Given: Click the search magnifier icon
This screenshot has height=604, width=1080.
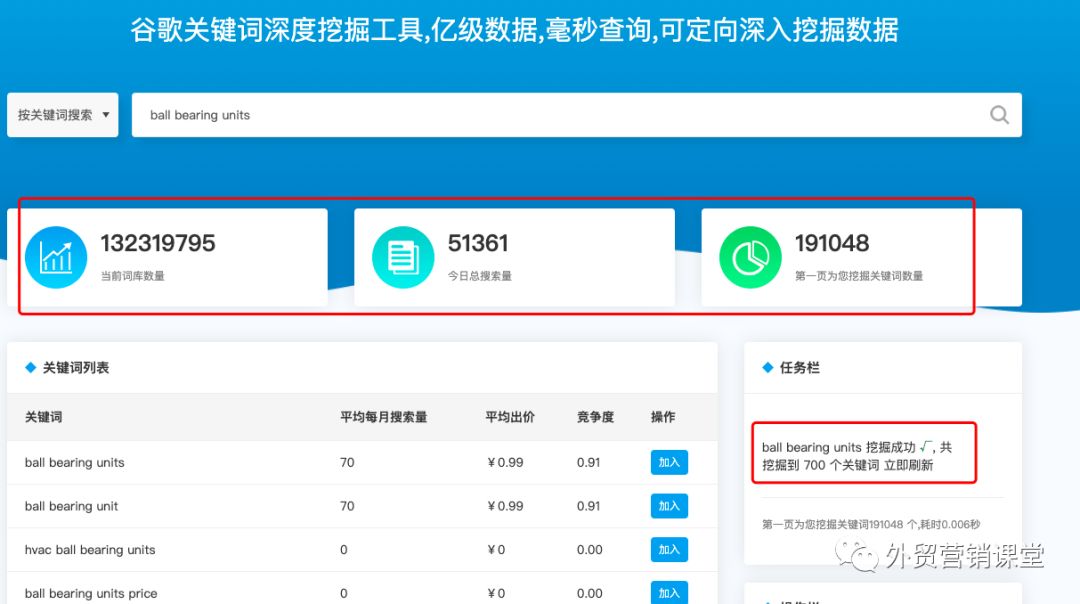Looking at the screenshot, I should 999,115.
